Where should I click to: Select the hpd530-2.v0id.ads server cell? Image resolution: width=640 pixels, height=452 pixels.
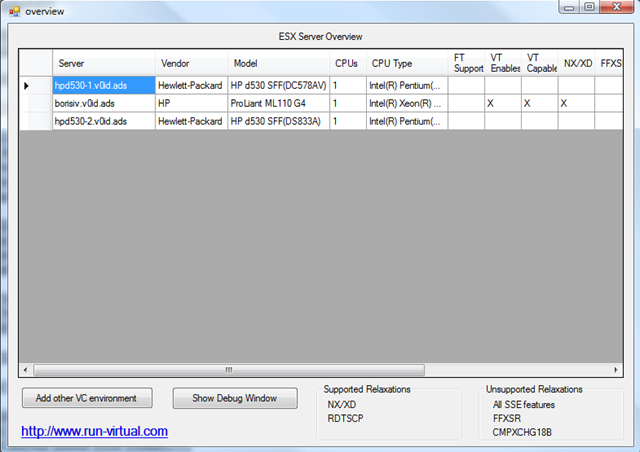tap(103, 121)
